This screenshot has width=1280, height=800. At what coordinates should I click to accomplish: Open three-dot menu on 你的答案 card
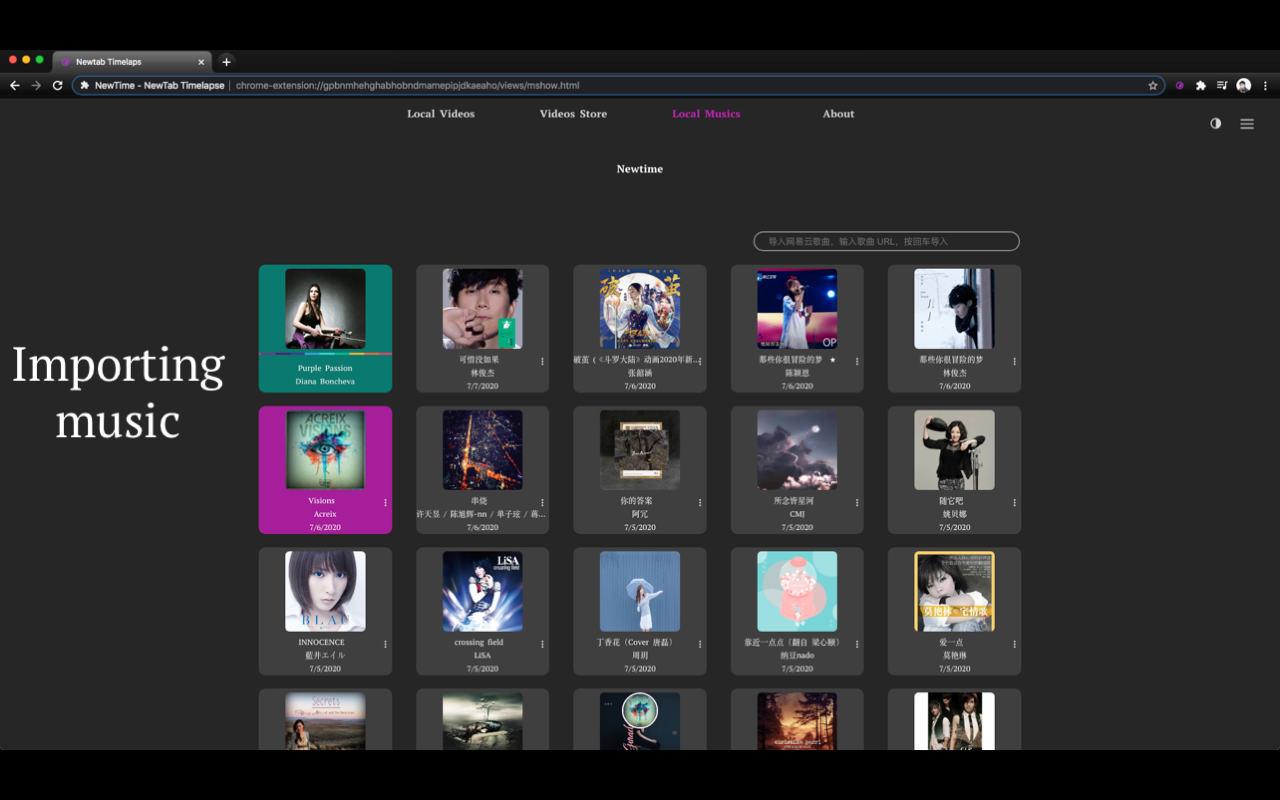point(700,502)
